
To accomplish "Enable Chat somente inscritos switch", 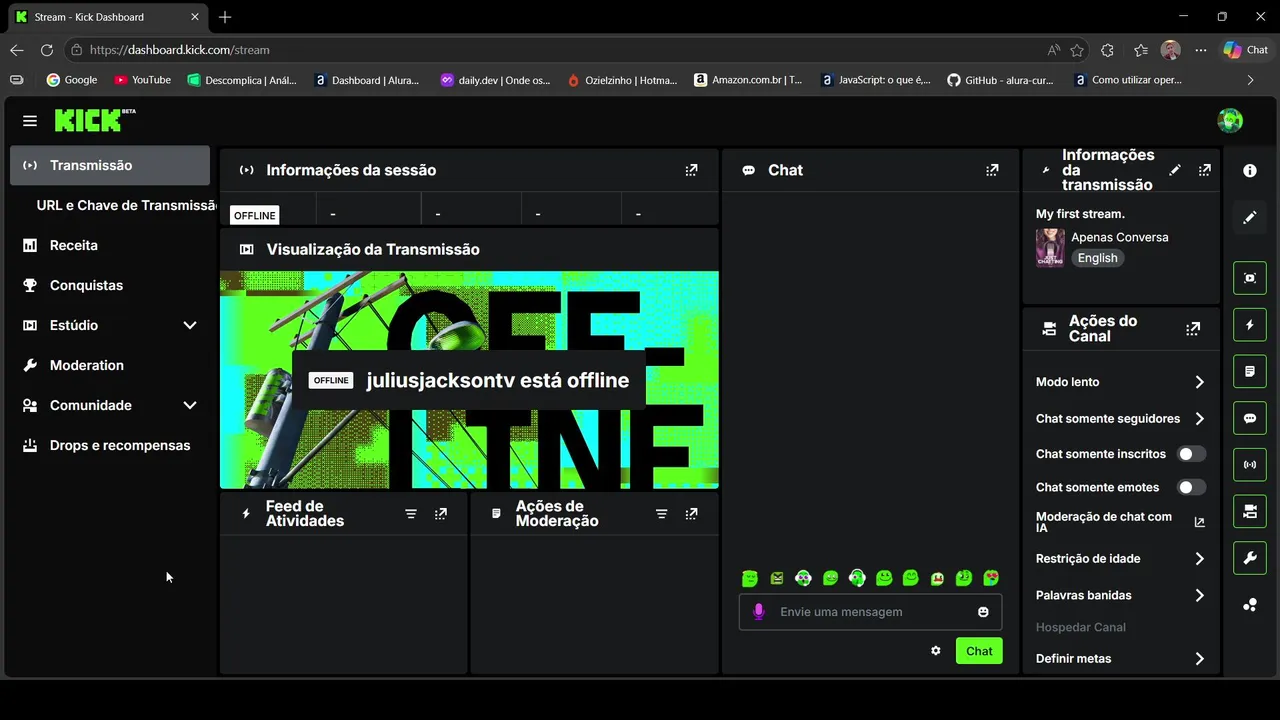I will point(1191,454).
